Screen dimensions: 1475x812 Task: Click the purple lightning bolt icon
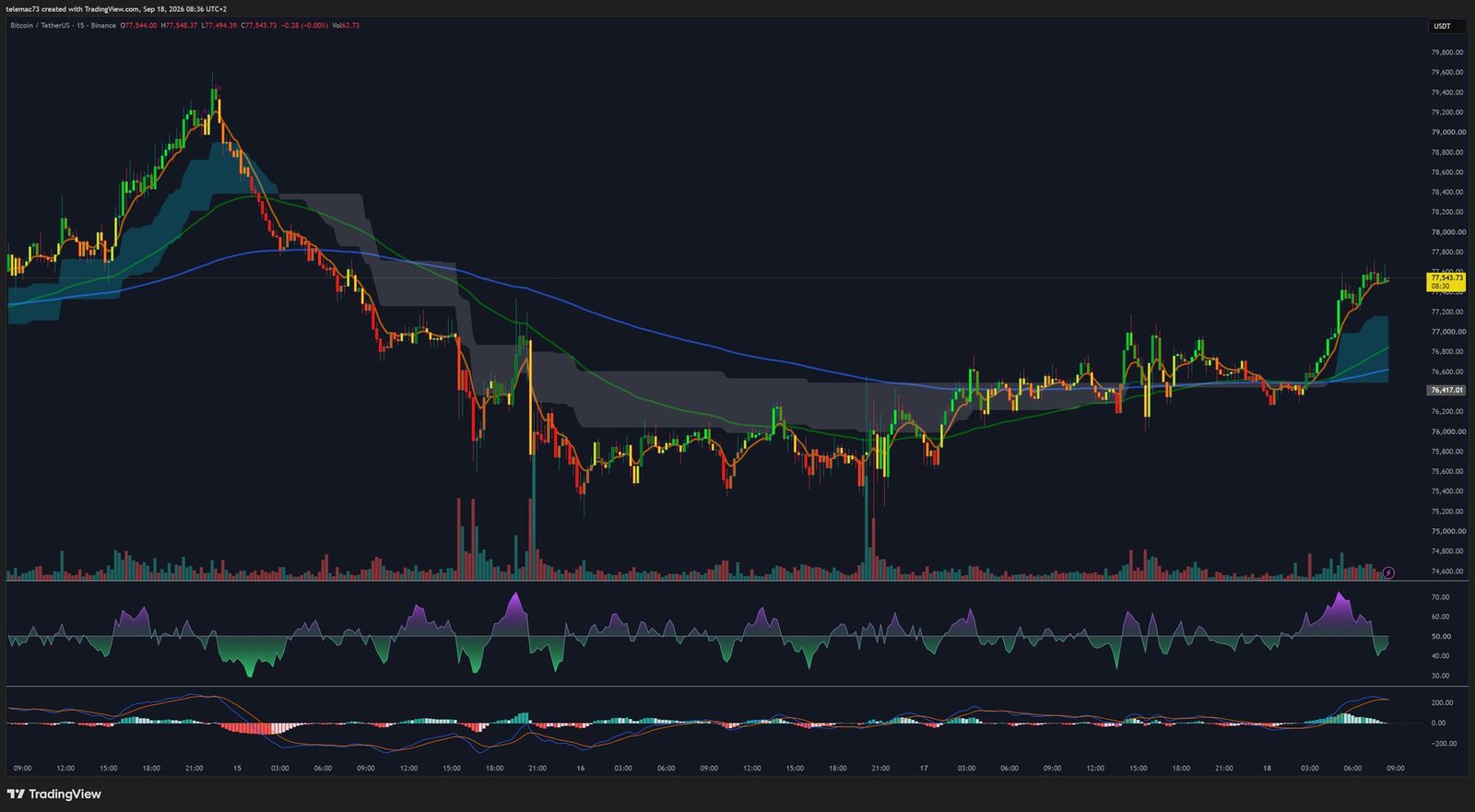click(1389, 572)
